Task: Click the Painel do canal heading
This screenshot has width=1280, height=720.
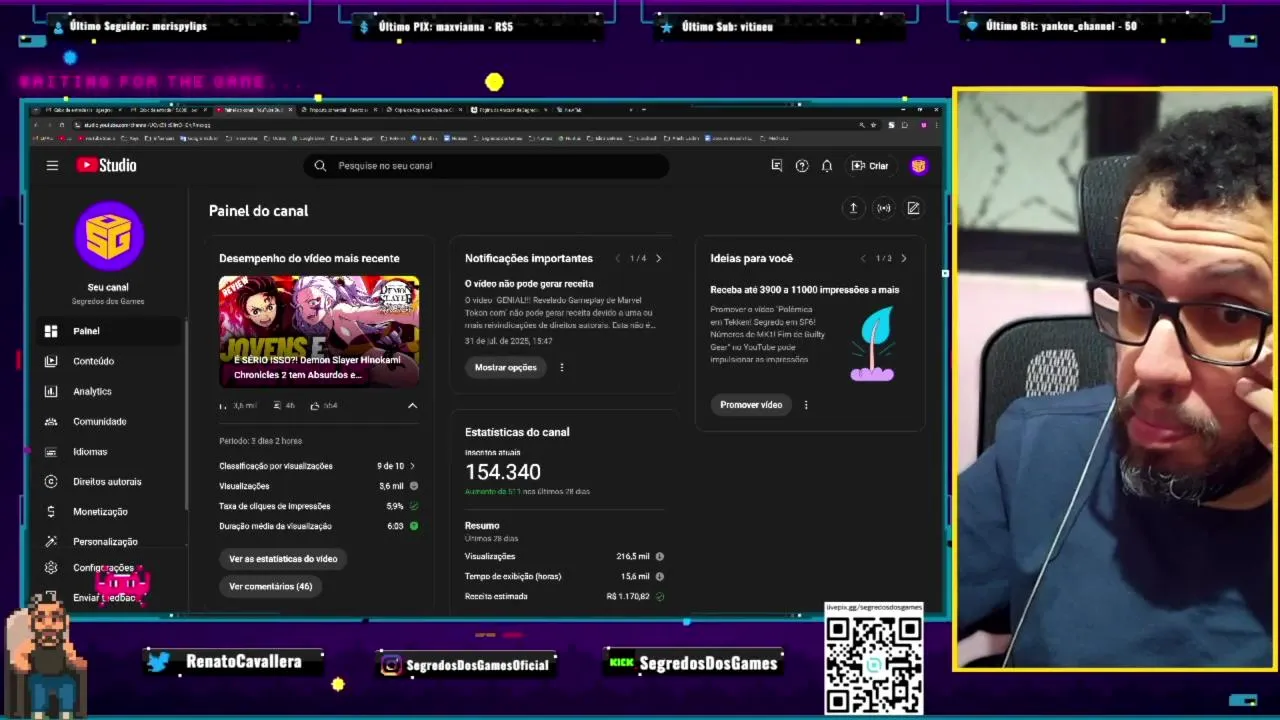Action: pos(258,211)
